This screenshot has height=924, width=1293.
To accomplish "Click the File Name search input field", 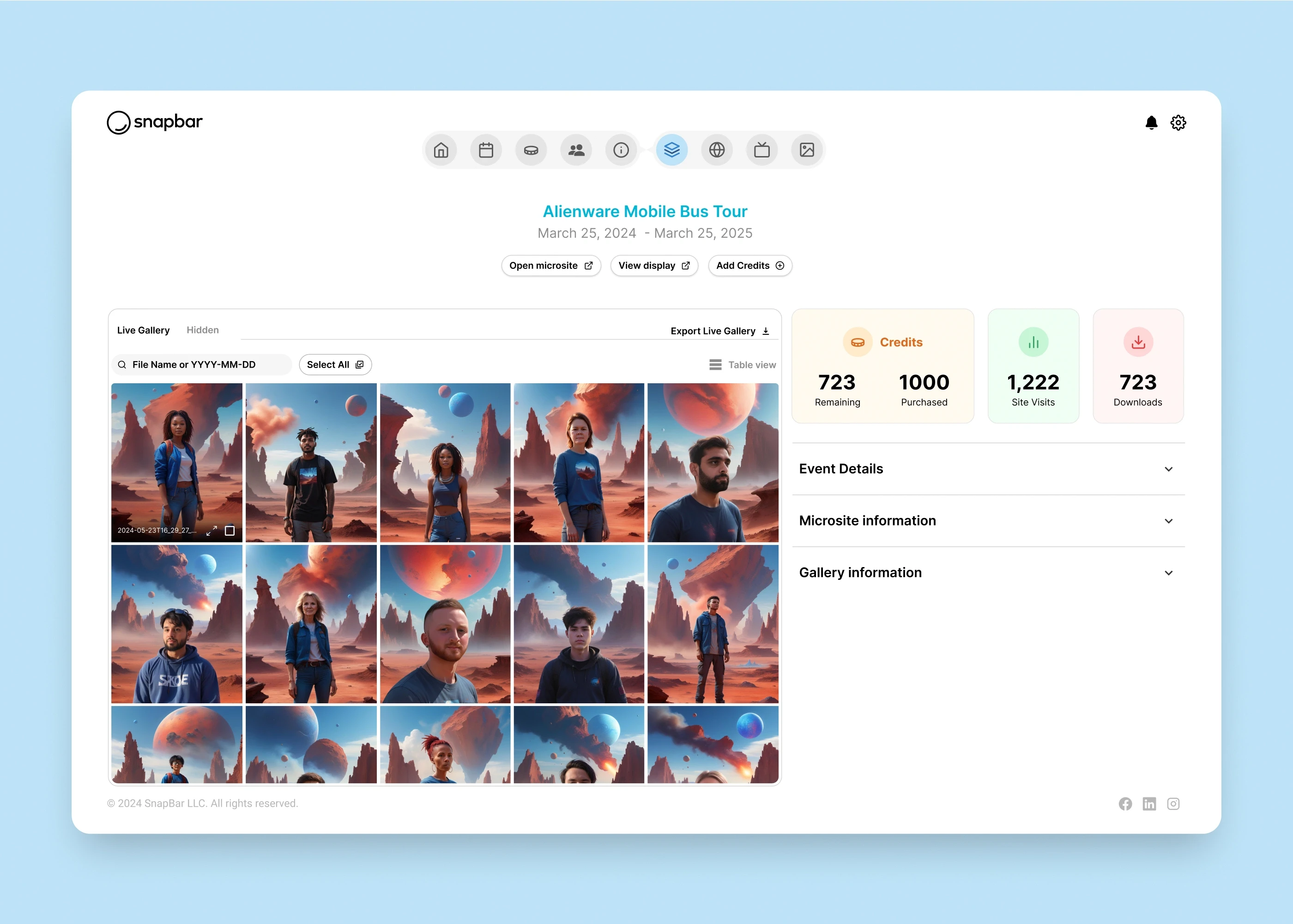I will coord(201,364).
